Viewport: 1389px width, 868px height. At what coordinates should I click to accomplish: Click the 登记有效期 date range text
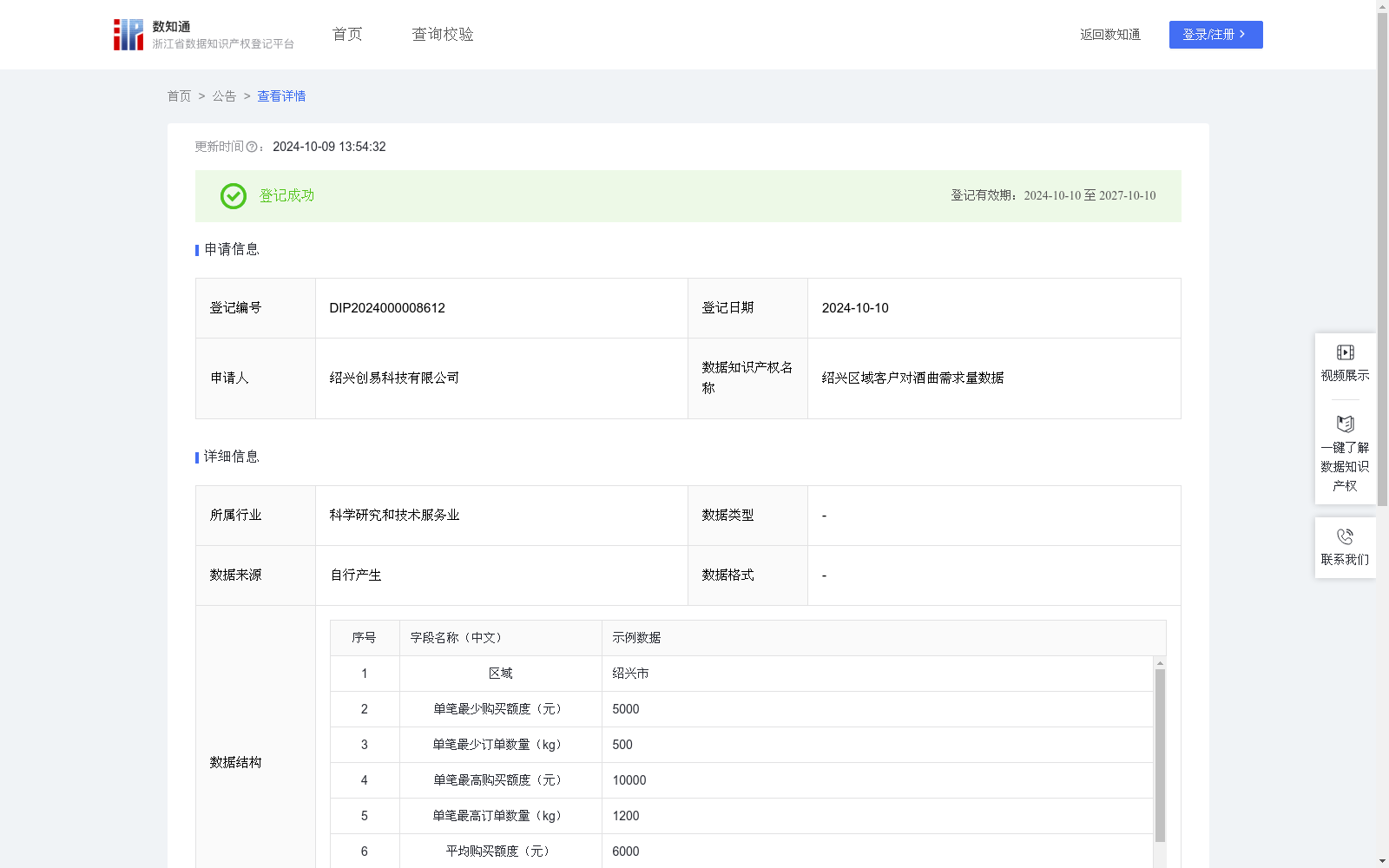pyautogui.click(x=1089, y=196)
